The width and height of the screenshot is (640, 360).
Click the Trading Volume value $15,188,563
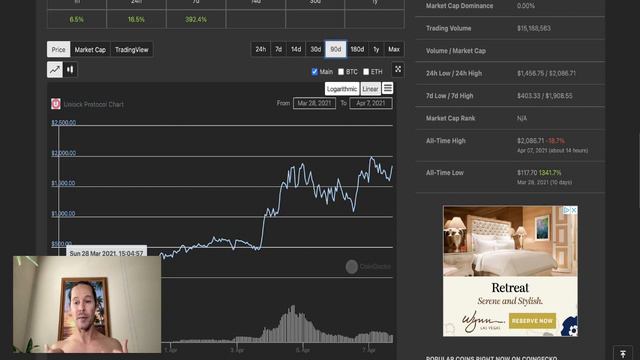(534, 28)
